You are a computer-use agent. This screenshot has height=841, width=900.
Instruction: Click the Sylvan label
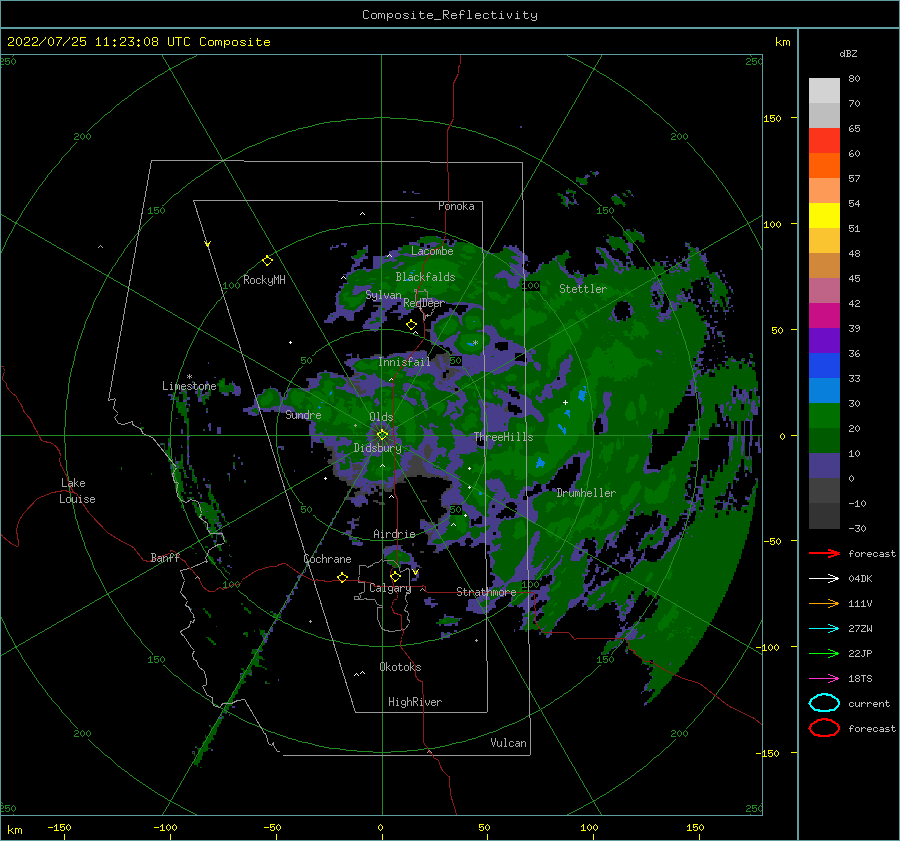tap(383, 295)
